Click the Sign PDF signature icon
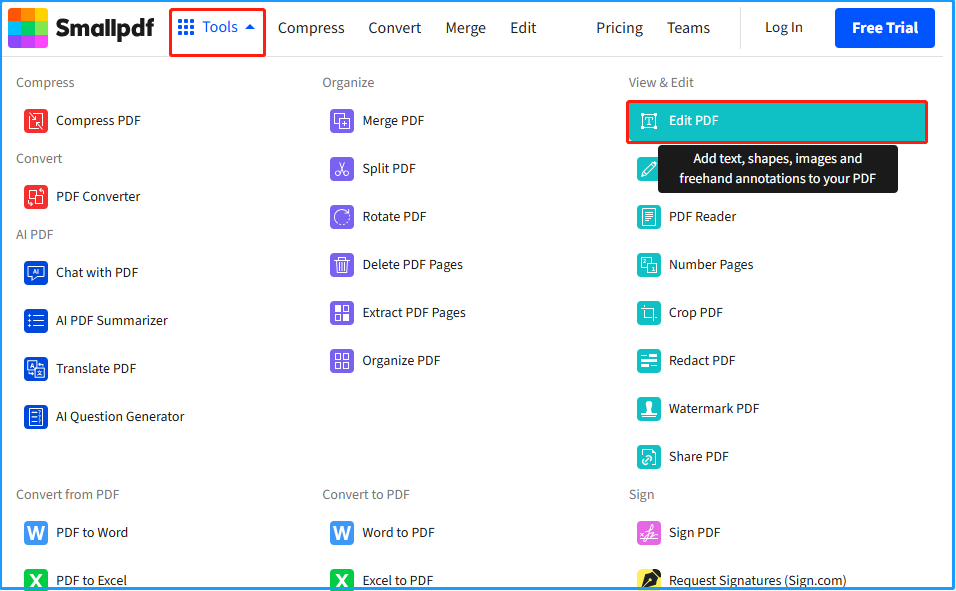This screenshot has height=591, width=956. [x=649, y=532]
